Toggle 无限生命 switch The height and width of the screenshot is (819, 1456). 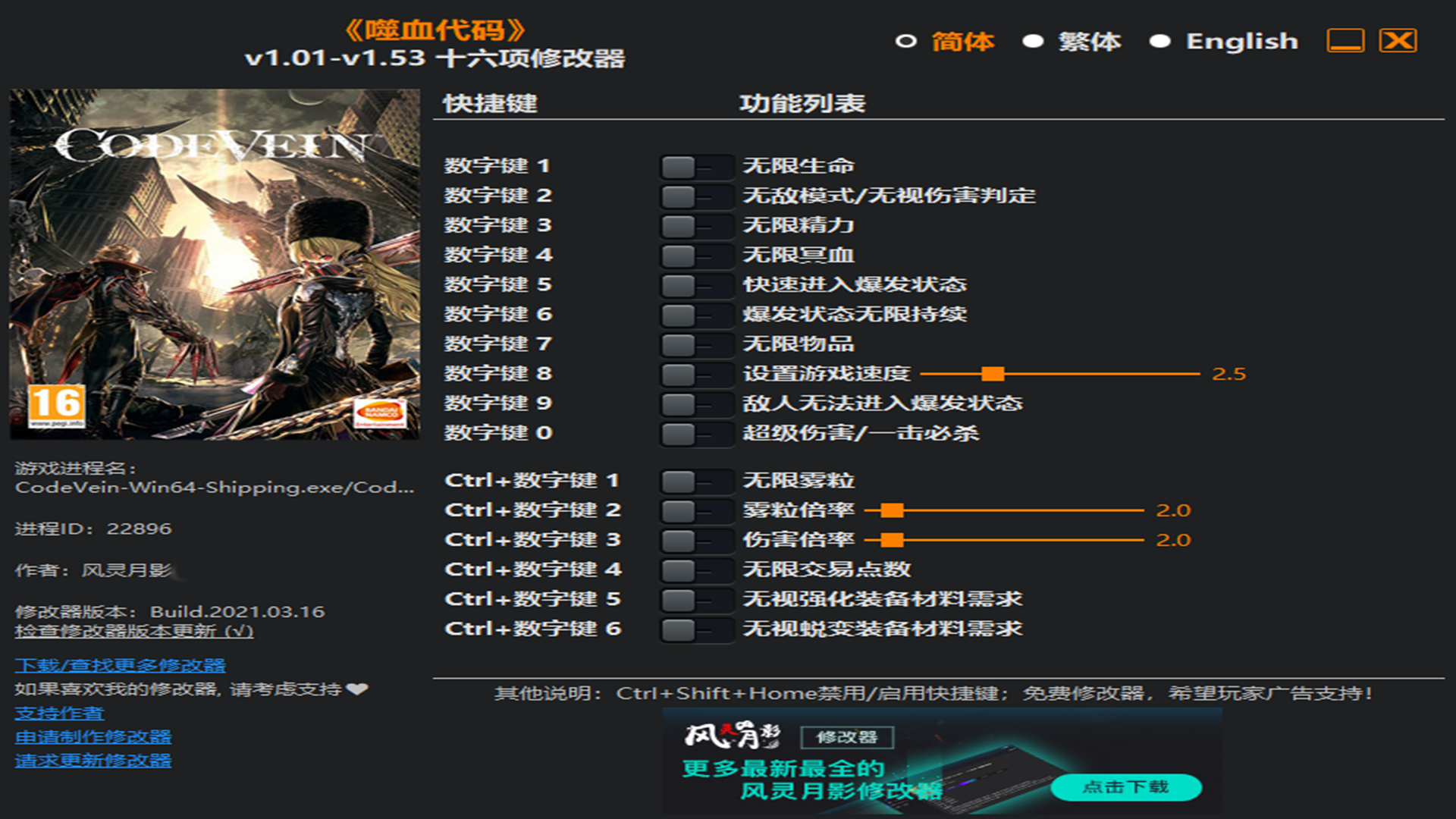pos(695,166)
